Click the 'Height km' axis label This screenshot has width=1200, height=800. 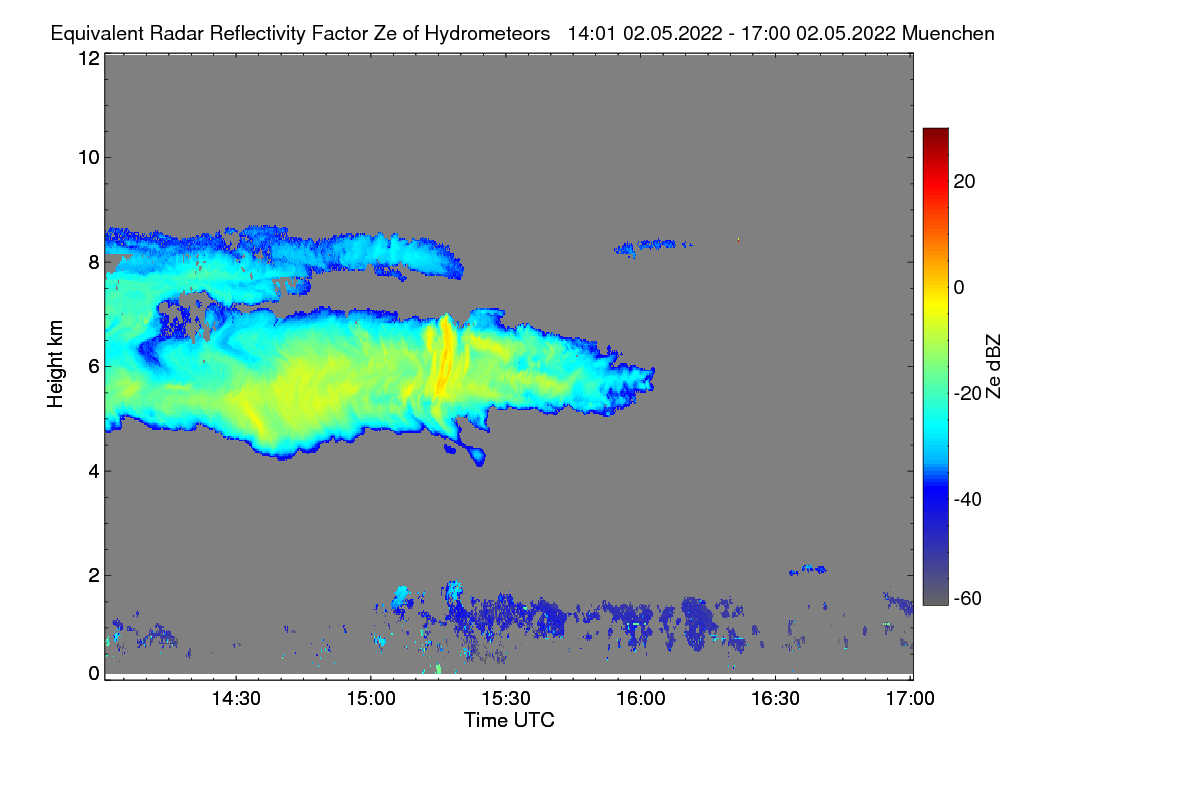pos(57,364)
